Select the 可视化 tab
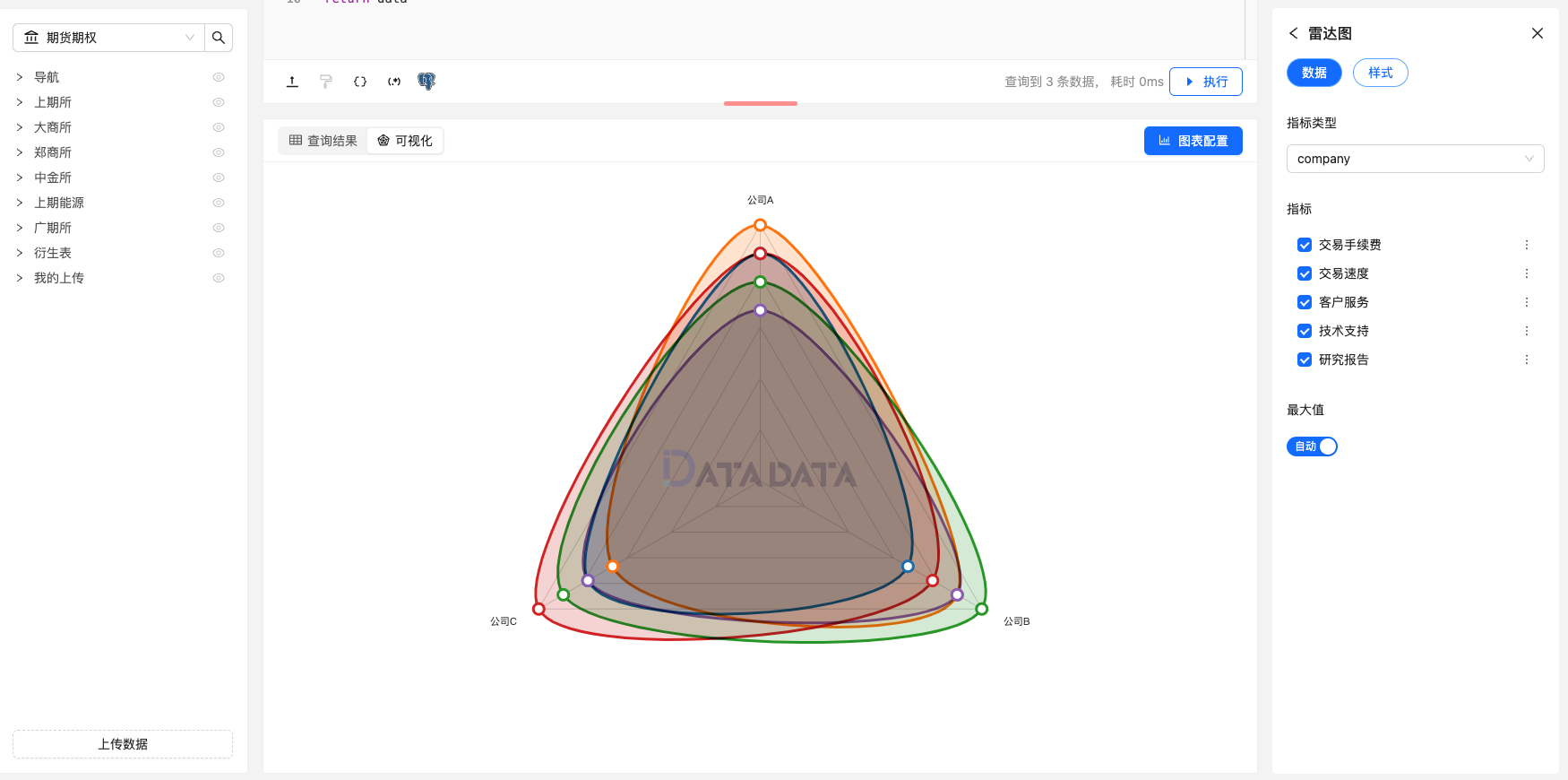 405,141
